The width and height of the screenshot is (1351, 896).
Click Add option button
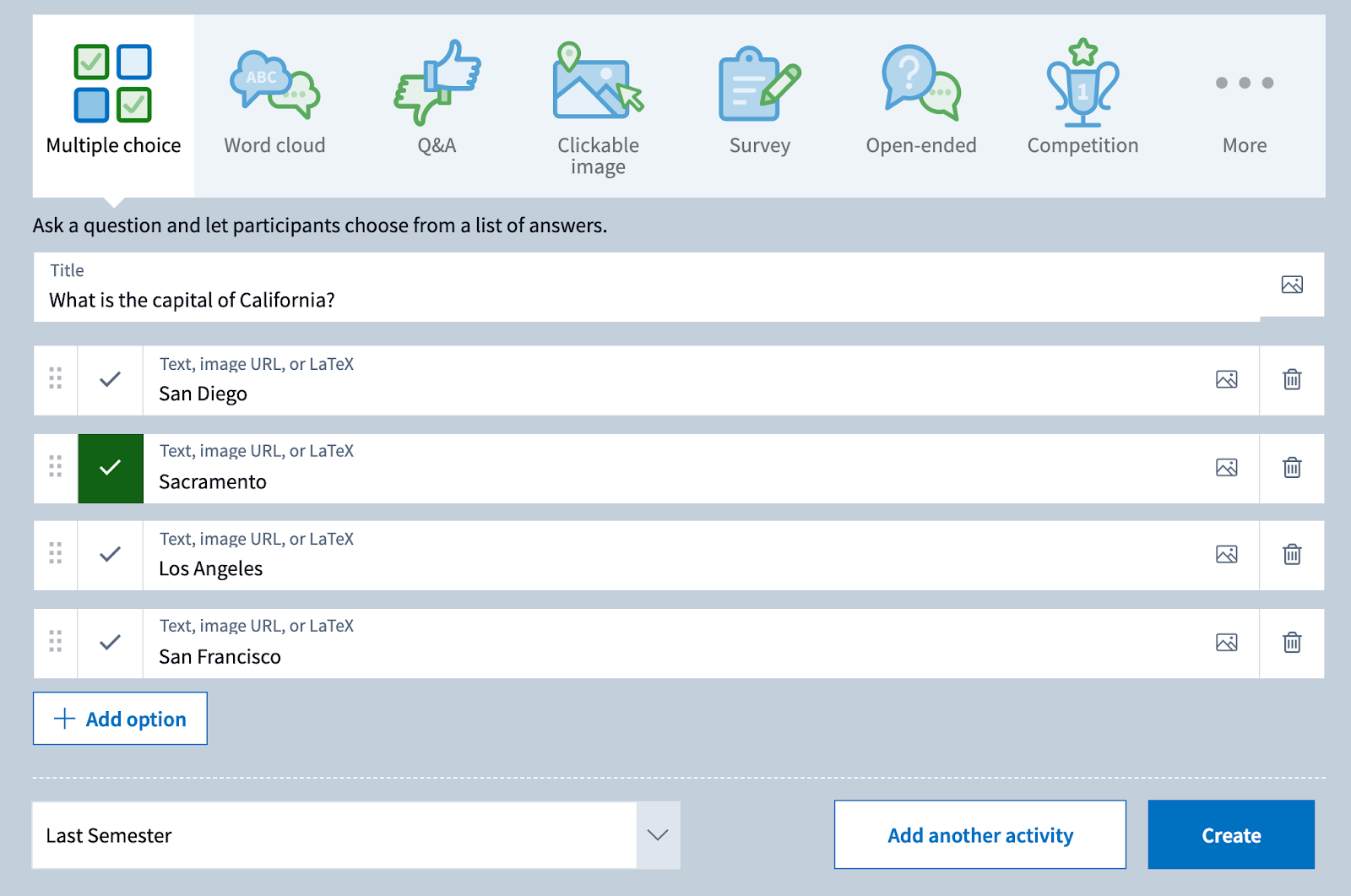tap(120, 719)
